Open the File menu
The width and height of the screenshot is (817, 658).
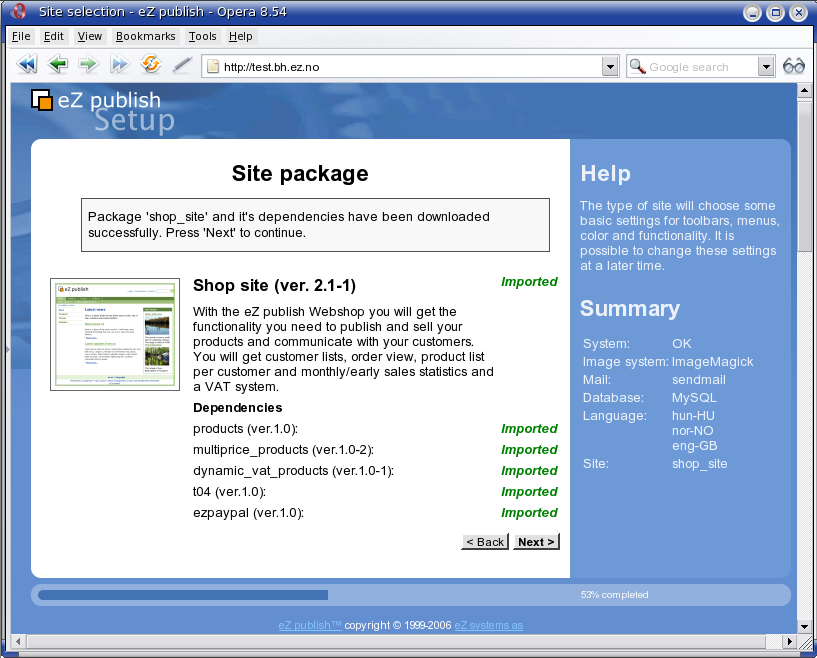(21, 36)
